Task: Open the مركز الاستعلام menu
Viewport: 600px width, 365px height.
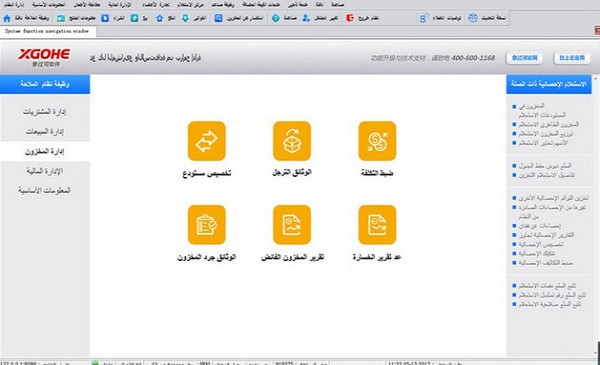Action: click(x=191, y=5)
